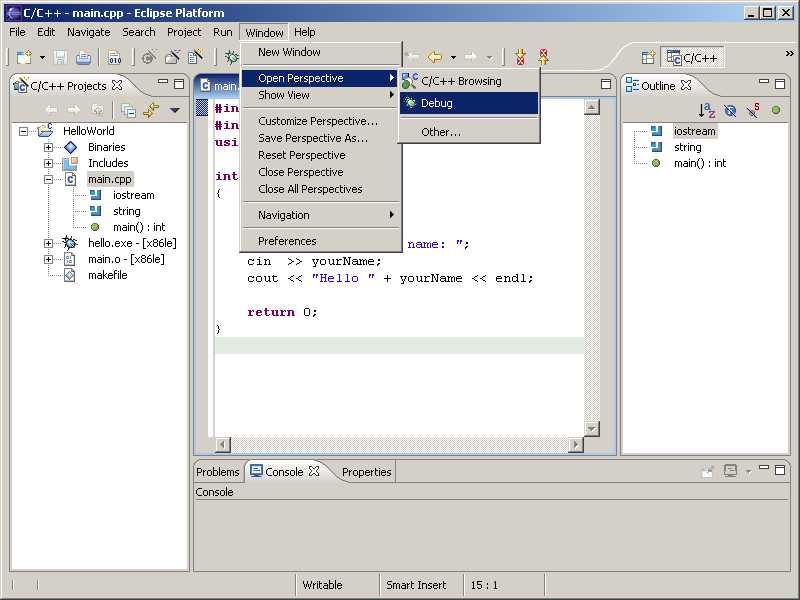Toggle Link with Editor in C/C++ Projects
This screenshot has height=600, width=800.
[151, 110]
